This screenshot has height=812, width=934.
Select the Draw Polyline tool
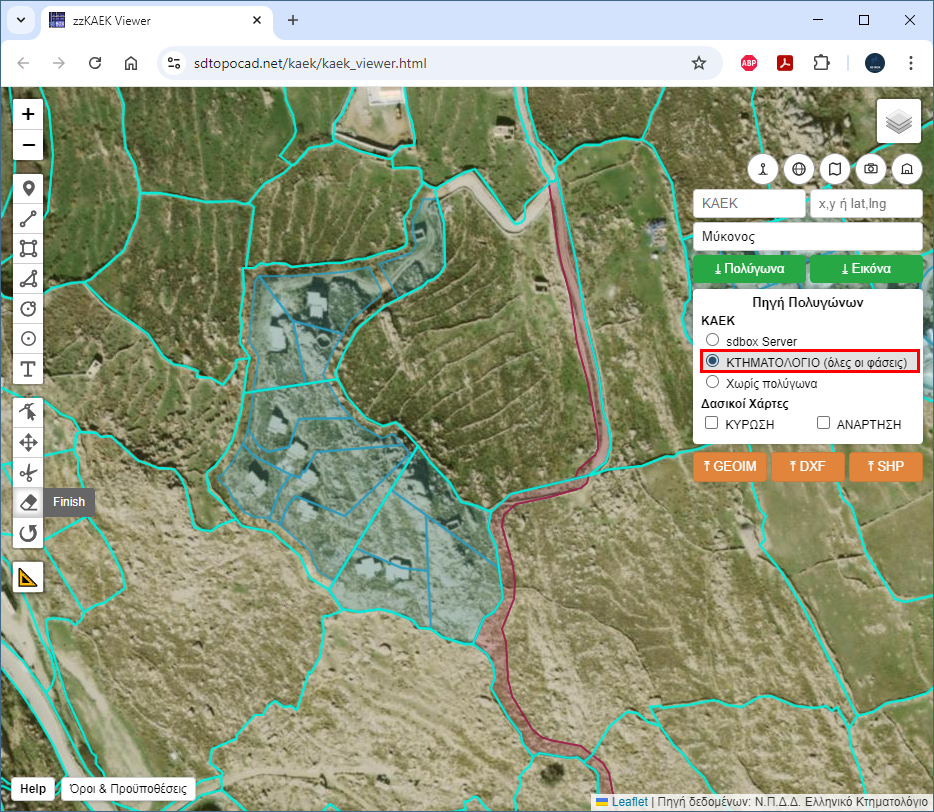[28, 218]
